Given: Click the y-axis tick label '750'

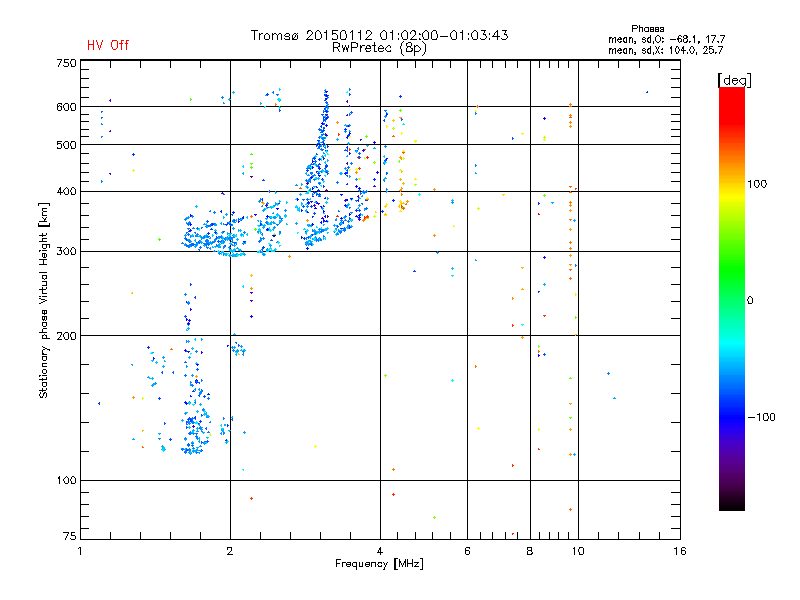Looking at the screenshot, I should click(x=66, y=63).
